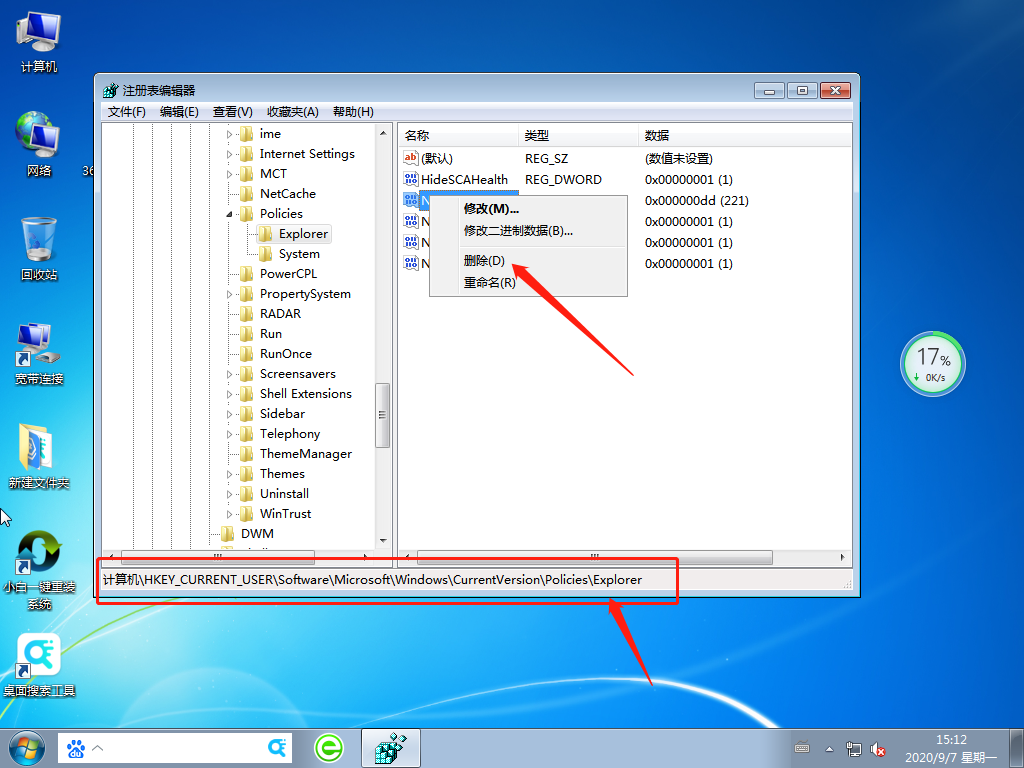Screen dimensions: 1024x768
Task: Open the Registry Editor from the taskbar
Action: click(389, 748)
